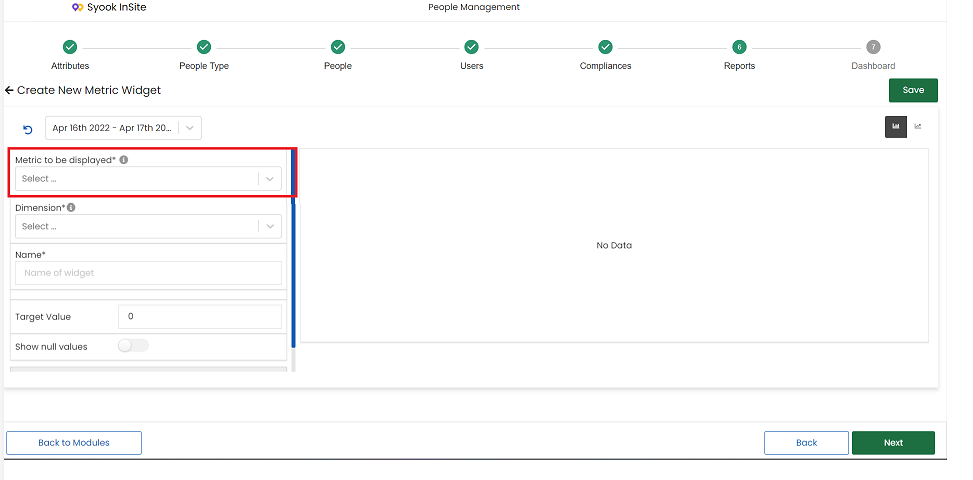The height and width of the screenshot is (480, 973).
Task: Click the Attributes step checkmark icon
Action: tap(70, 47)
